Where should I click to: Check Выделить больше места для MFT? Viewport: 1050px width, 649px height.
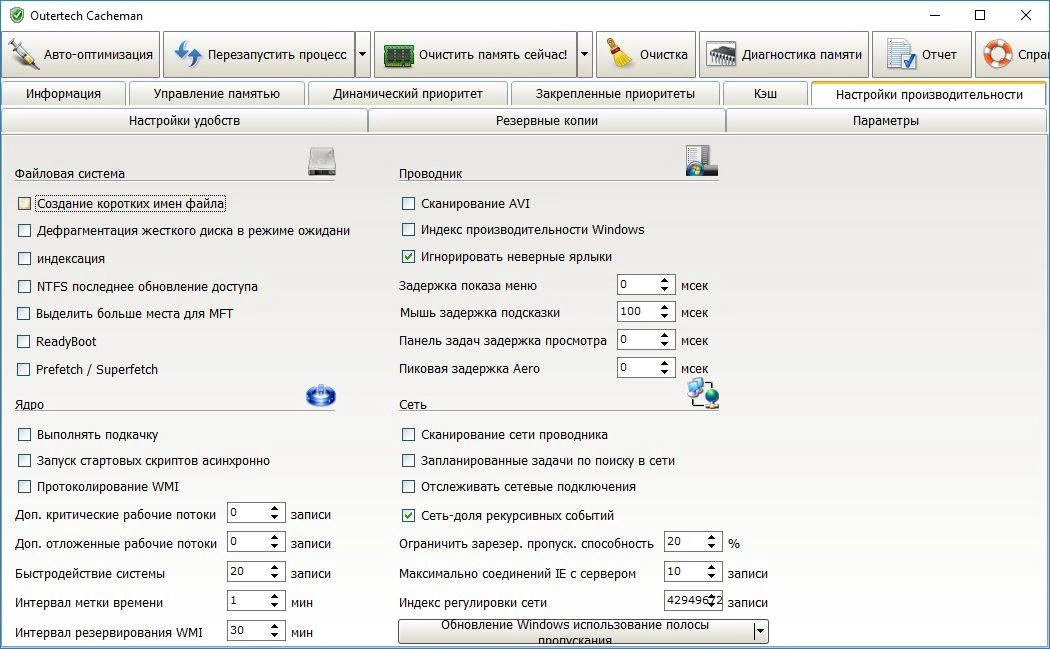[23, 313]
